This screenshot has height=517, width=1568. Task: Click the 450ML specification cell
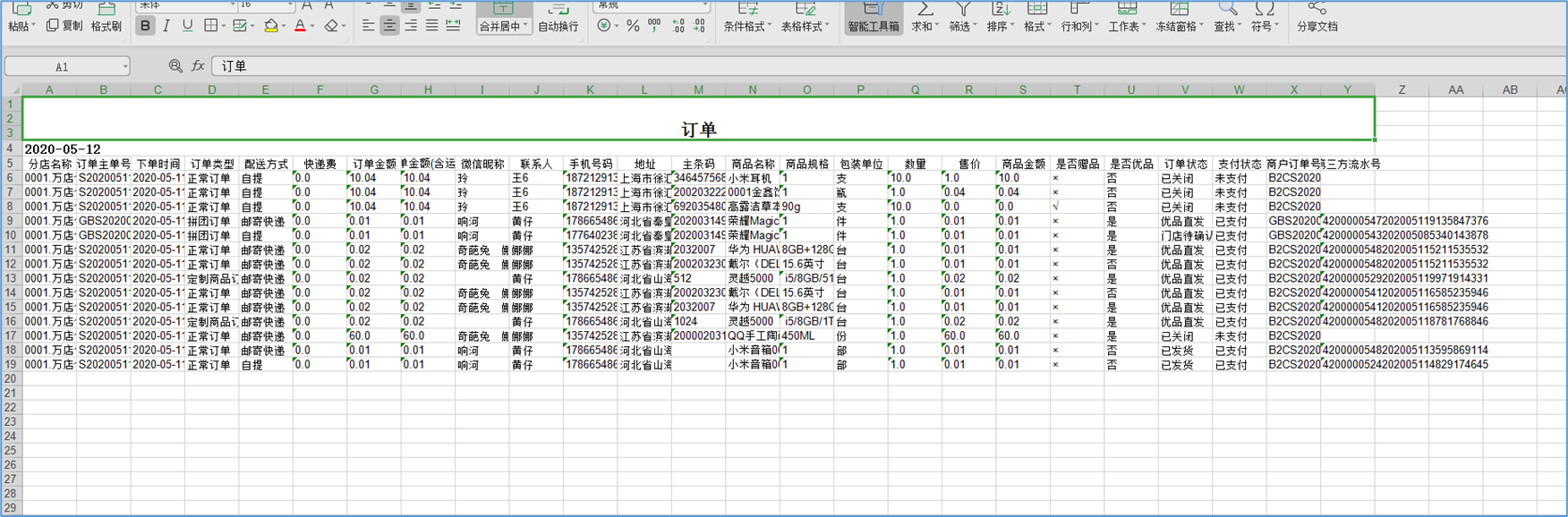807,336
